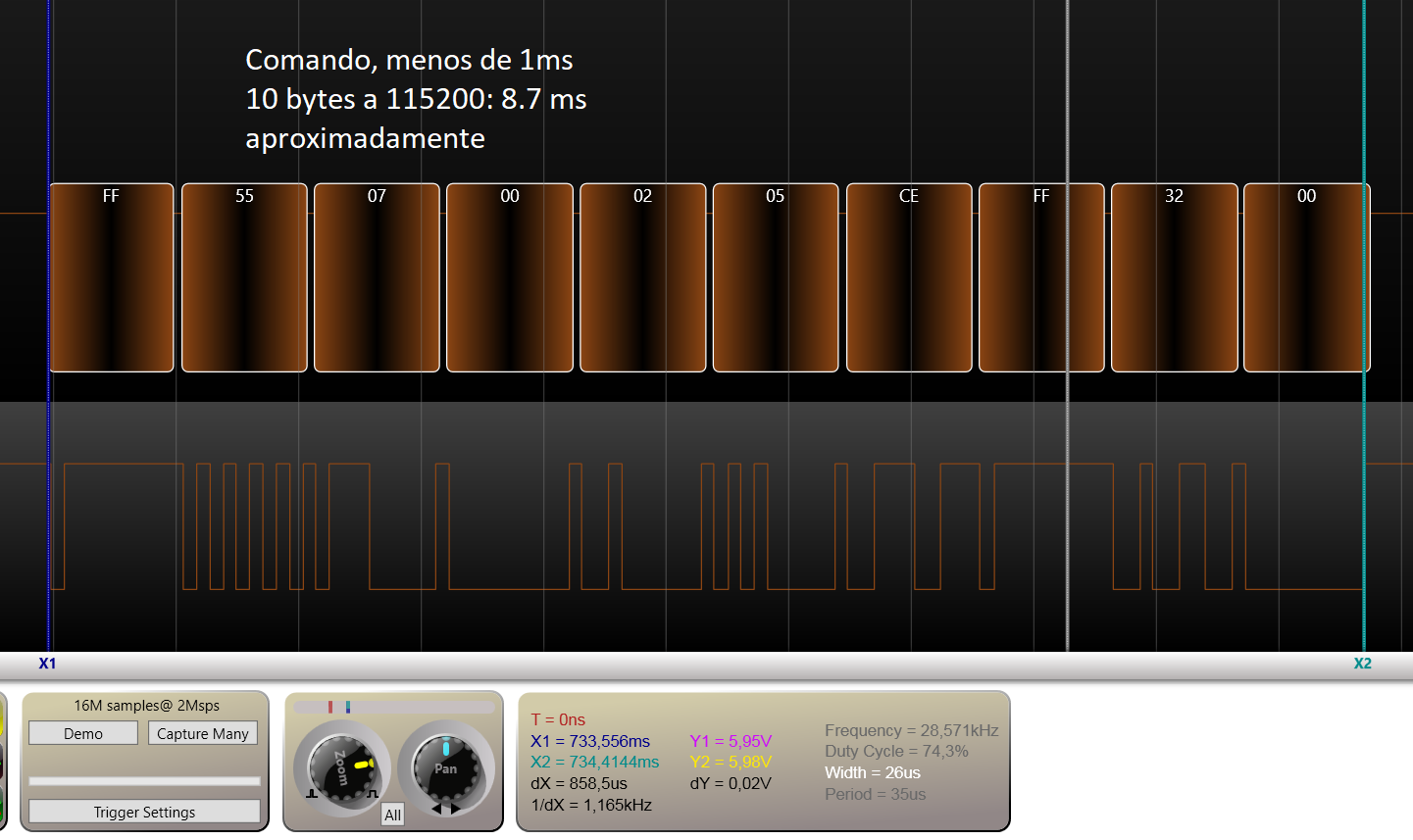Click the pan left arrow under Pan knob
The width and height of the screenshot is (1413, 840).
436,809
